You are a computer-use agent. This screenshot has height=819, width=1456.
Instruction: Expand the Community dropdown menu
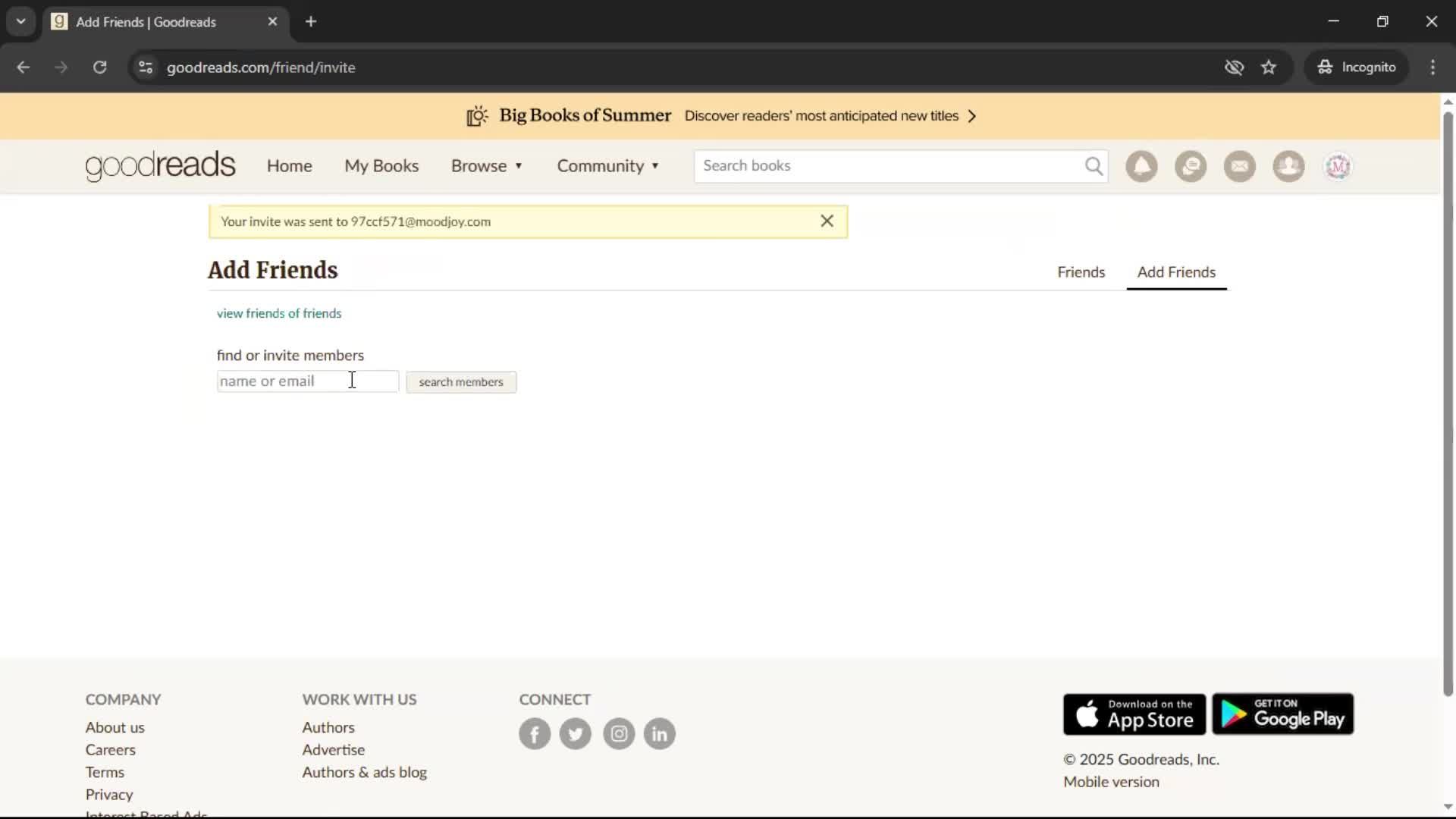608,166
